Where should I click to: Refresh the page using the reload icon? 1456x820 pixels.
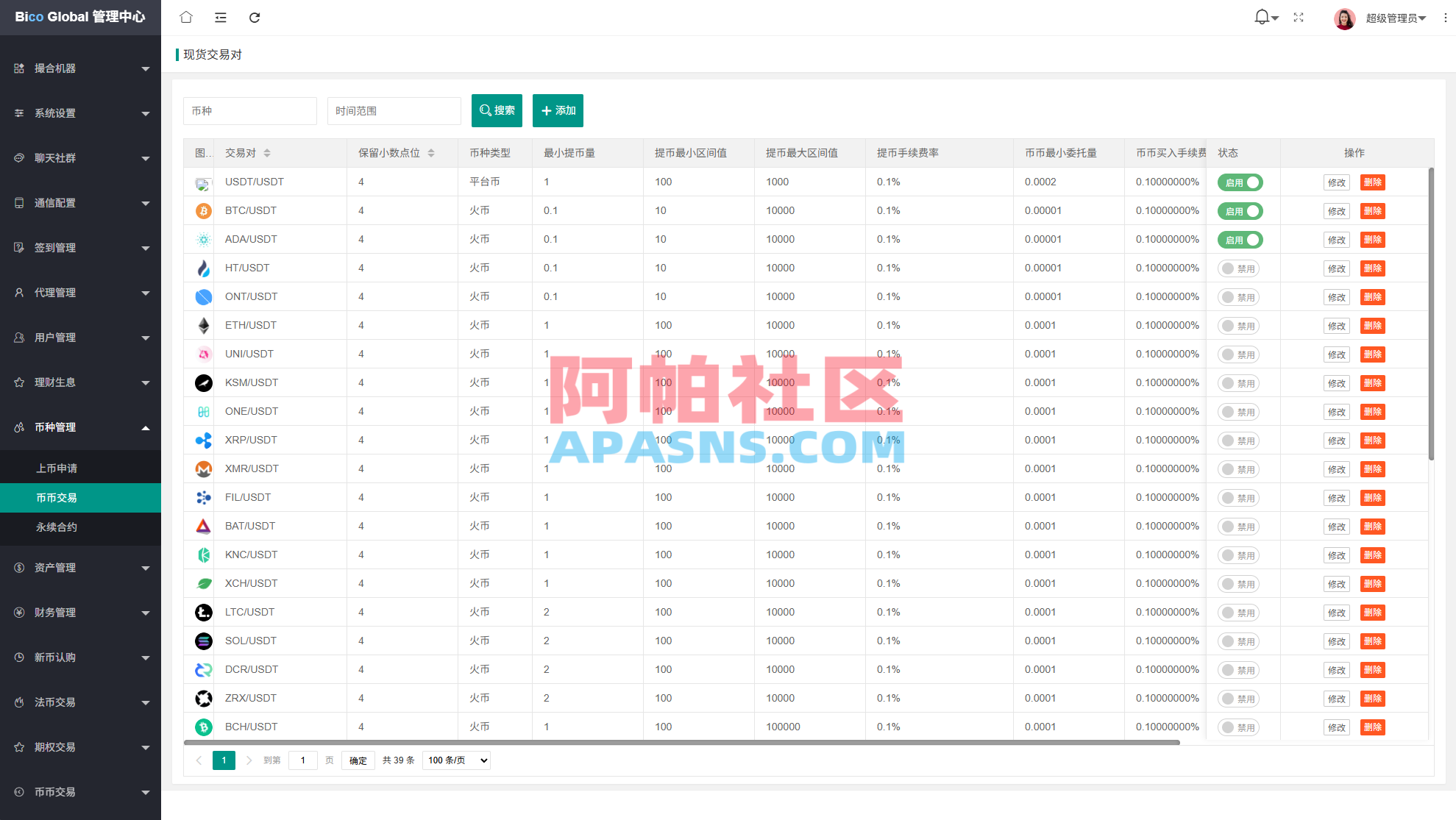pyautogui.click(x=255, y=17)
